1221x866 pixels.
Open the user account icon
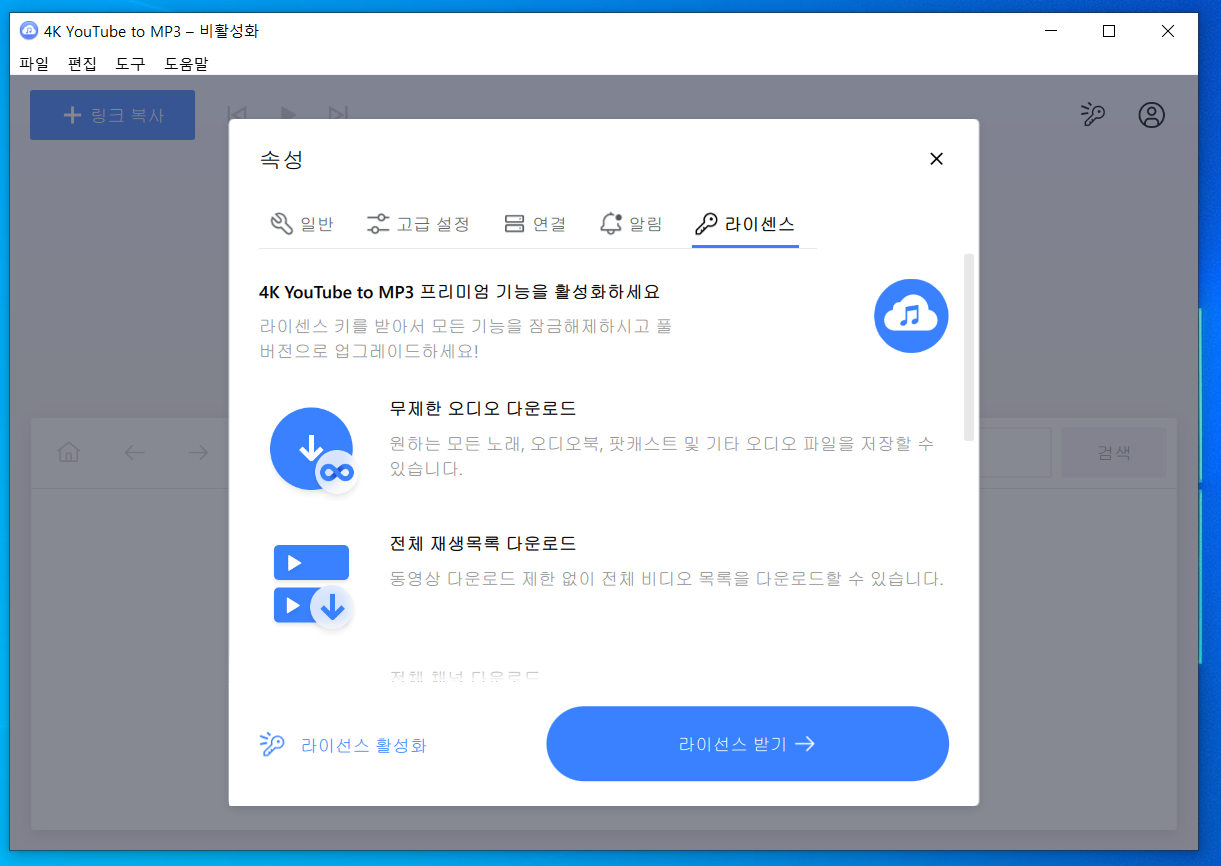(1152, 115)
